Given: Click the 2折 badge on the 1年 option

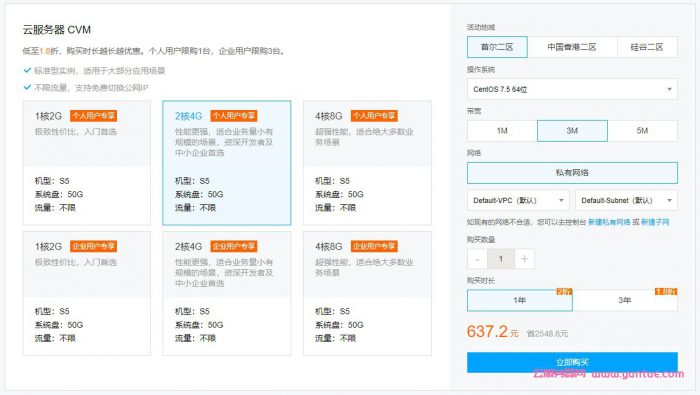Looking at the screenshot, I should tap(564, 291).
